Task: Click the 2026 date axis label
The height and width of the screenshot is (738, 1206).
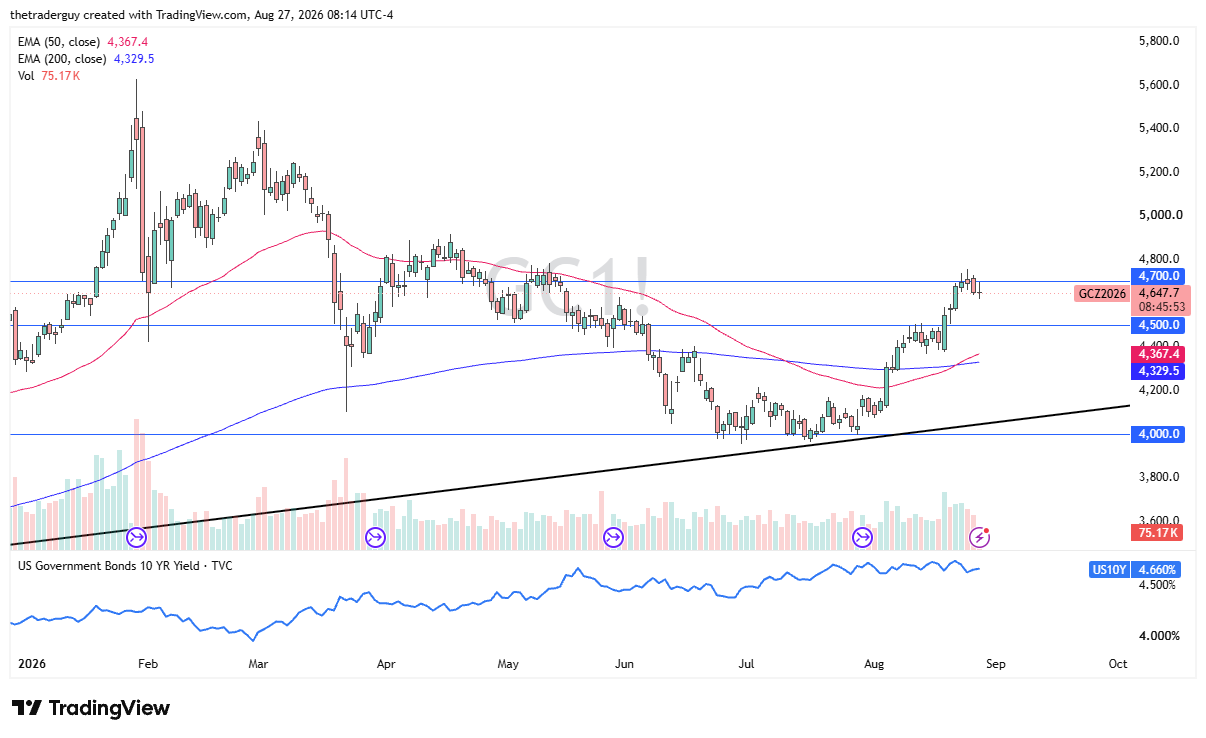Action: 33,664
